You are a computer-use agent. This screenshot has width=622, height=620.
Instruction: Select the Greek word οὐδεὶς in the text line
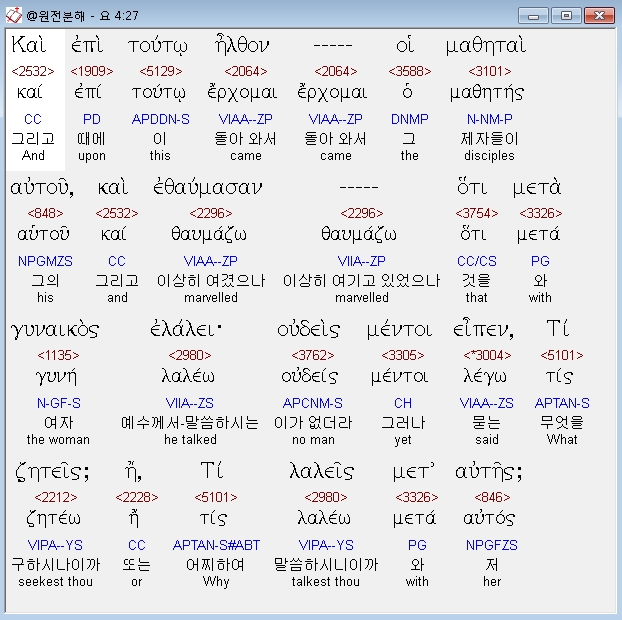coord(308,330)
